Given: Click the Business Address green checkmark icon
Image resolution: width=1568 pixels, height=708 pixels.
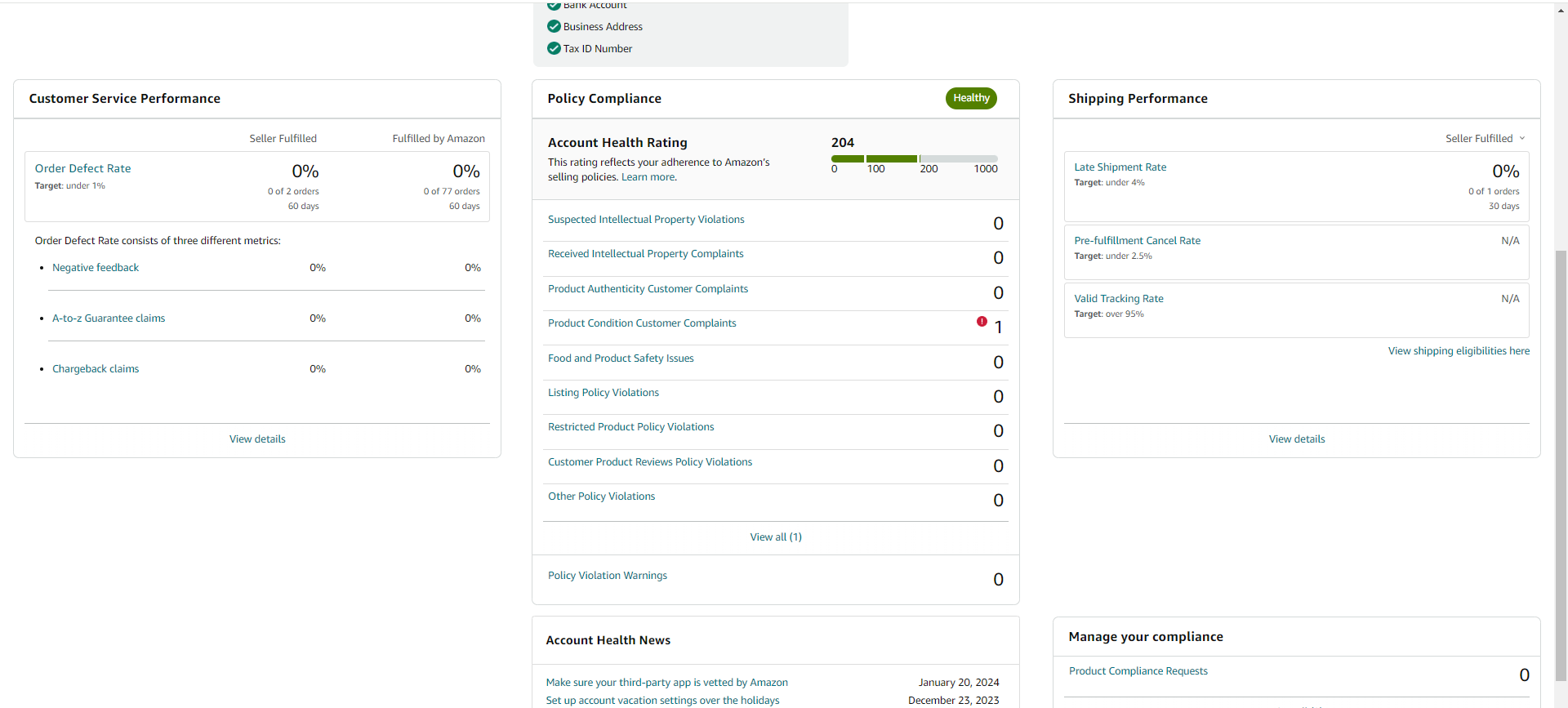Looking at the screenshot, I should coord(554,26).
